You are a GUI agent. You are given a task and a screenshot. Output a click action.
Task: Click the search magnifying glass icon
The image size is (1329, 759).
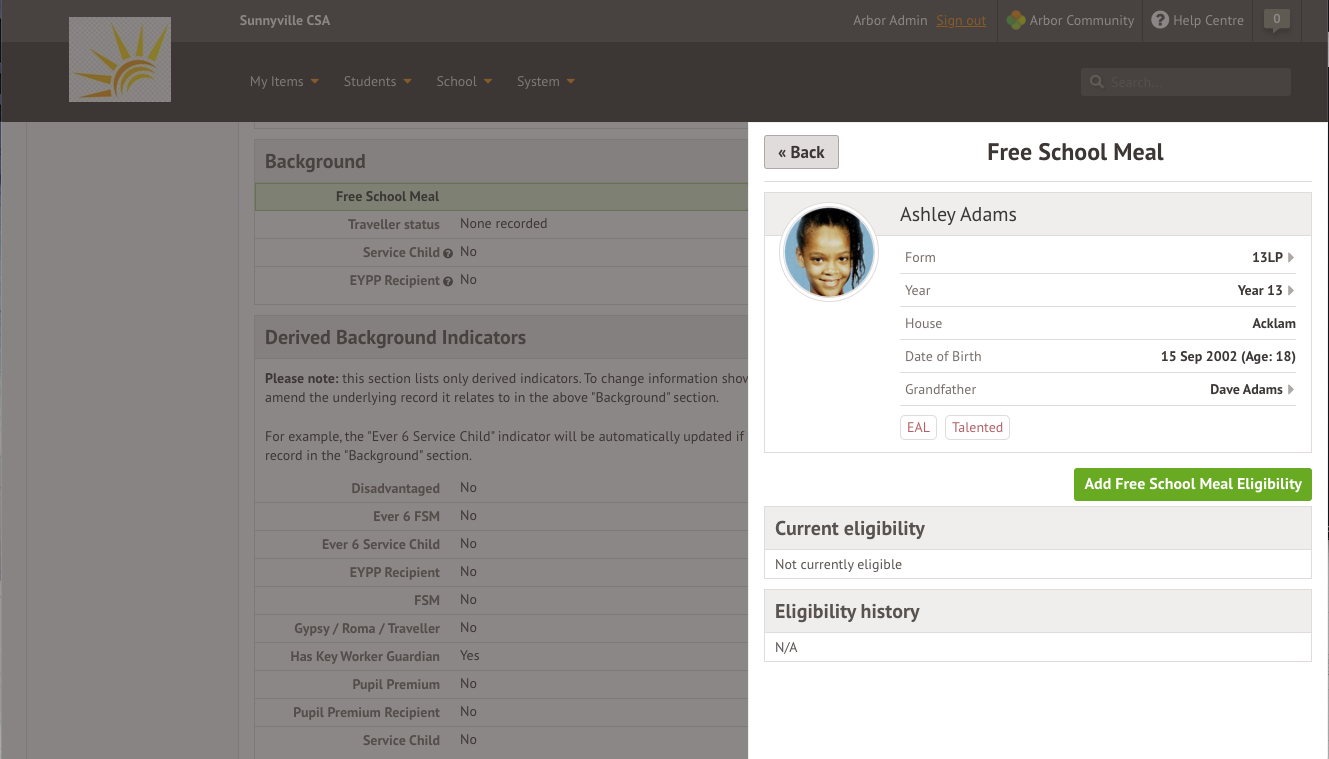tap(1097, 82)
